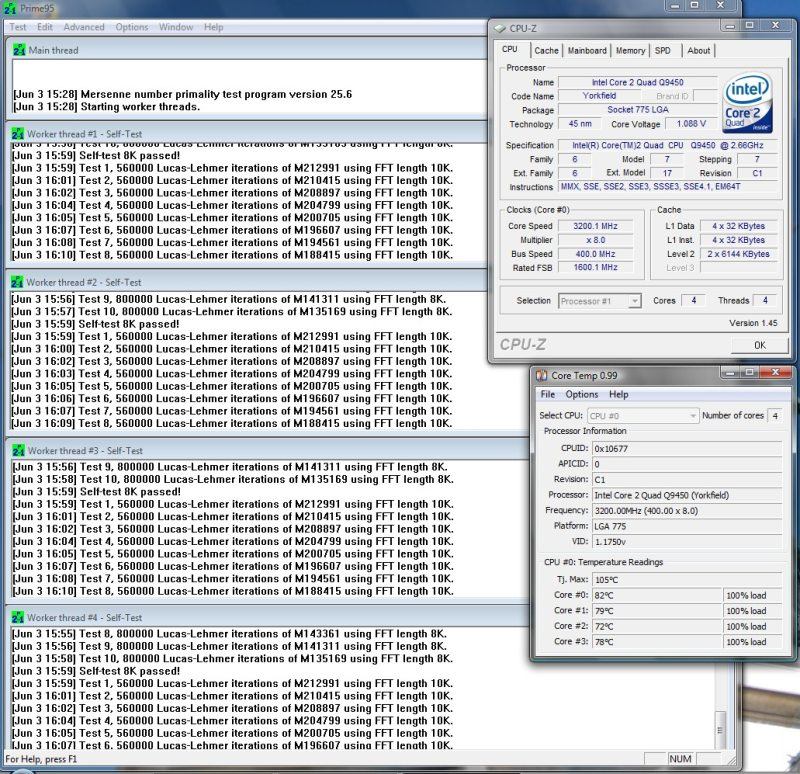Click the Core Temp title bar icon
The height and width of the screenshot is (774, 800).
(x=541, y=376)
